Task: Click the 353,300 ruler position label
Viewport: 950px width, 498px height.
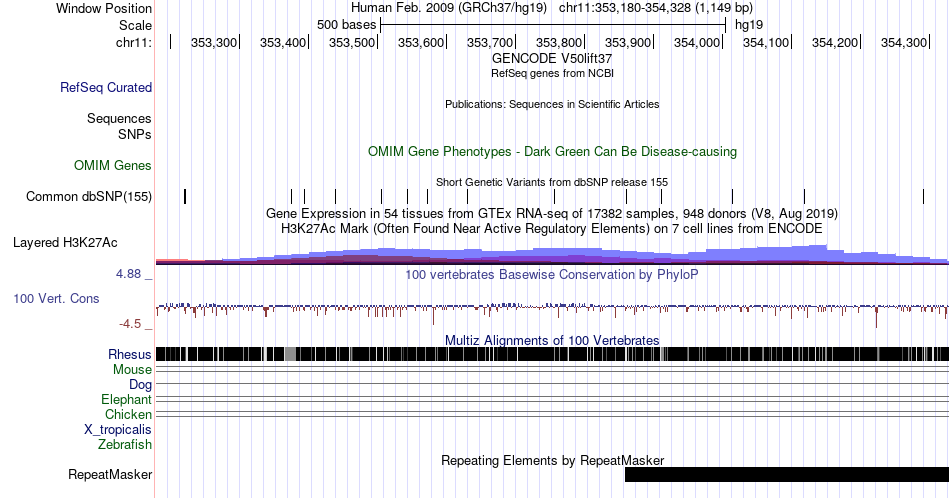Action: point(213,42)
